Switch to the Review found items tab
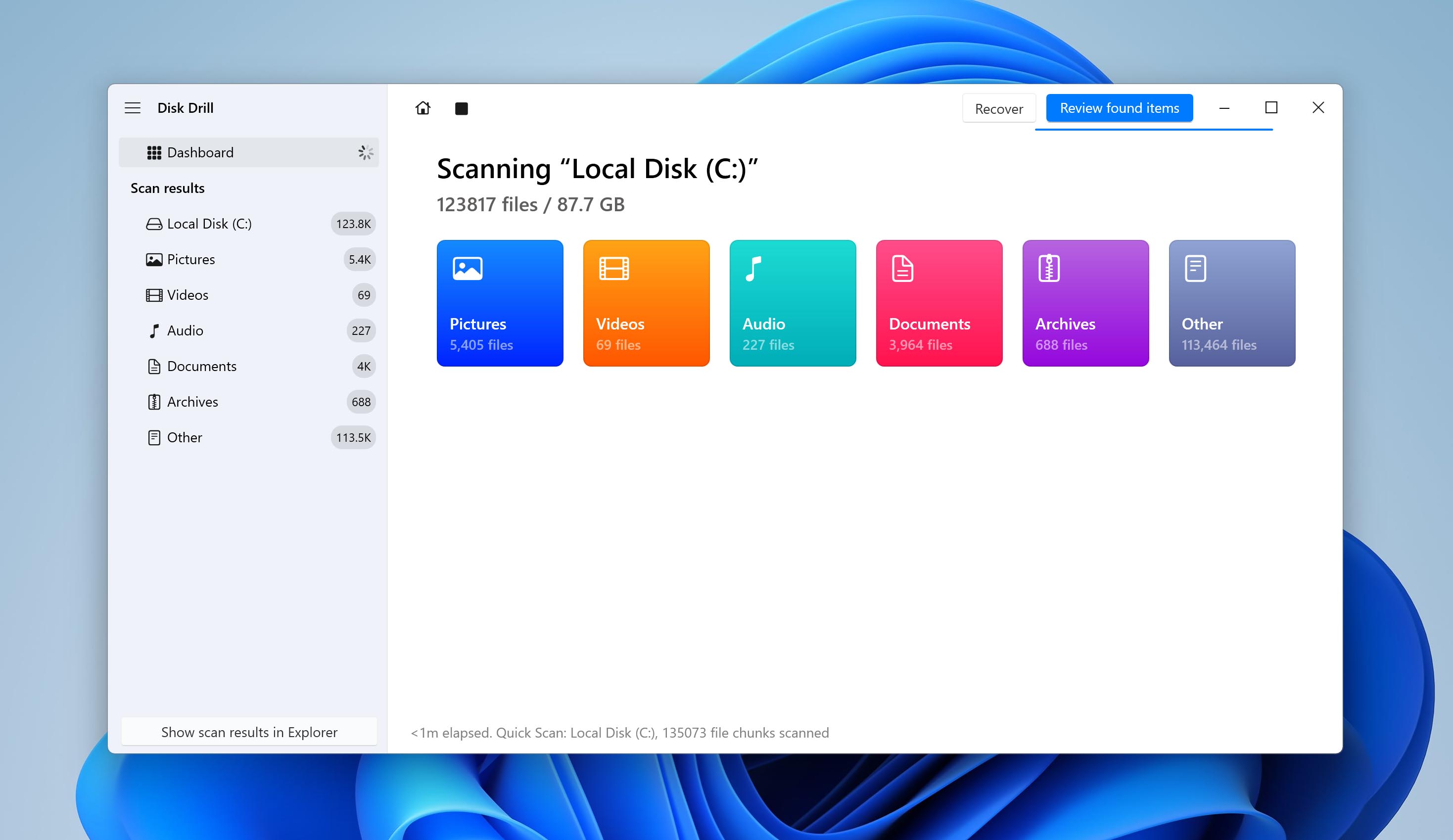 (x=1119, y=108)
